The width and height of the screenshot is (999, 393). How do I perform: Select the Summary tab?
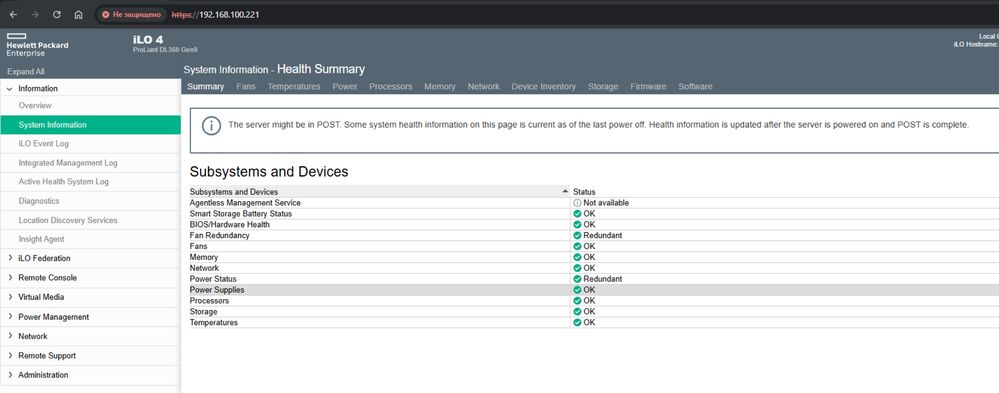[x=206, y=87]
